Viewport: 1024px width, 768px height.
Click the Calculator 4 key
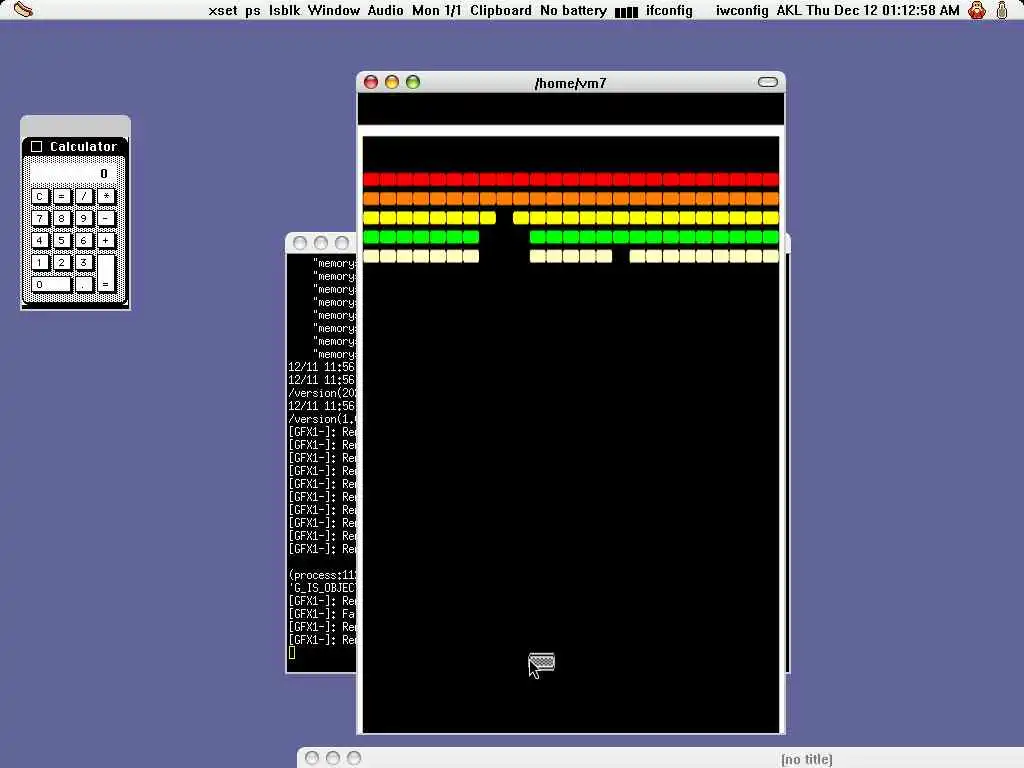click(40, 240)
